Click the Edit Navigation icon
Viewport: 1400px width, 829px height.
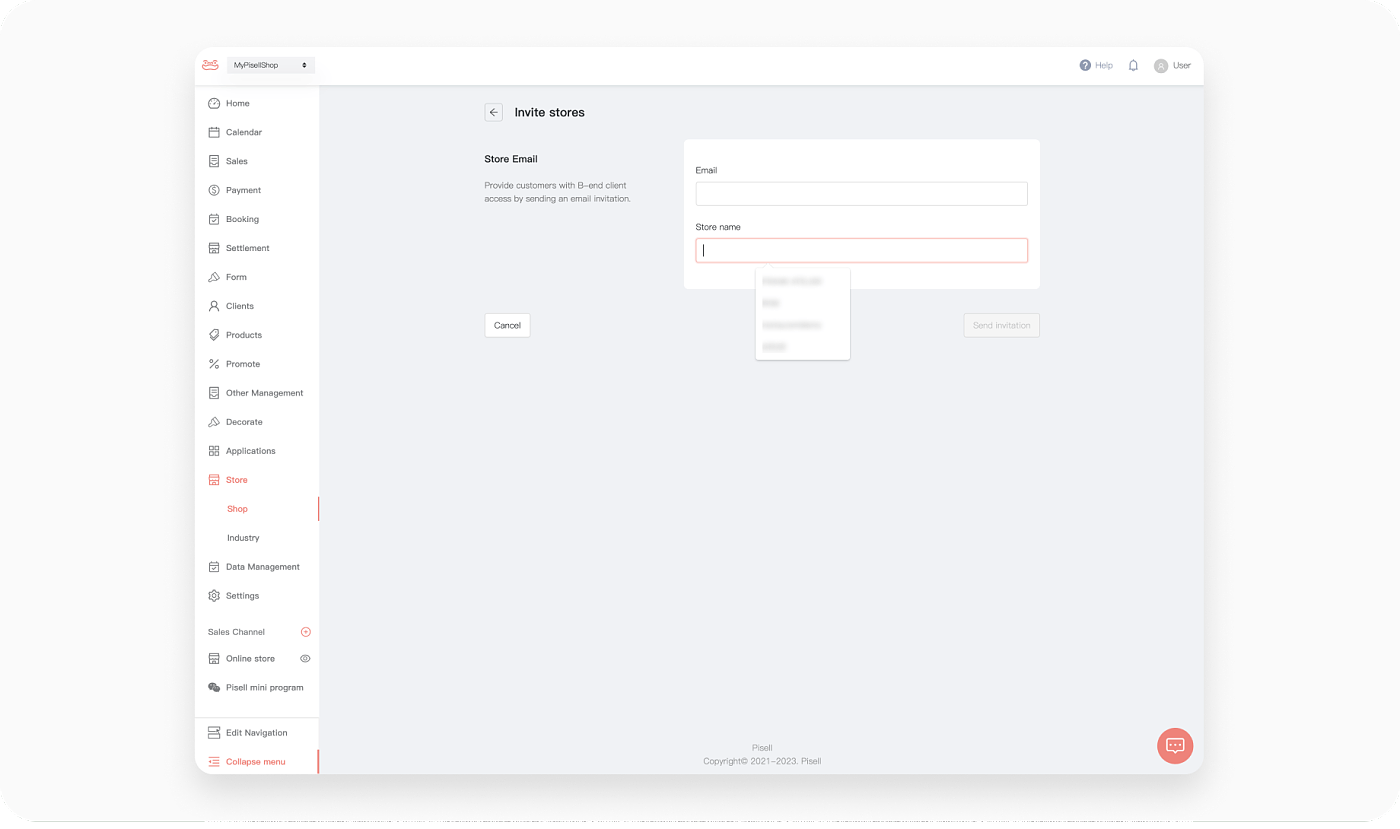[x=214, y=733]
